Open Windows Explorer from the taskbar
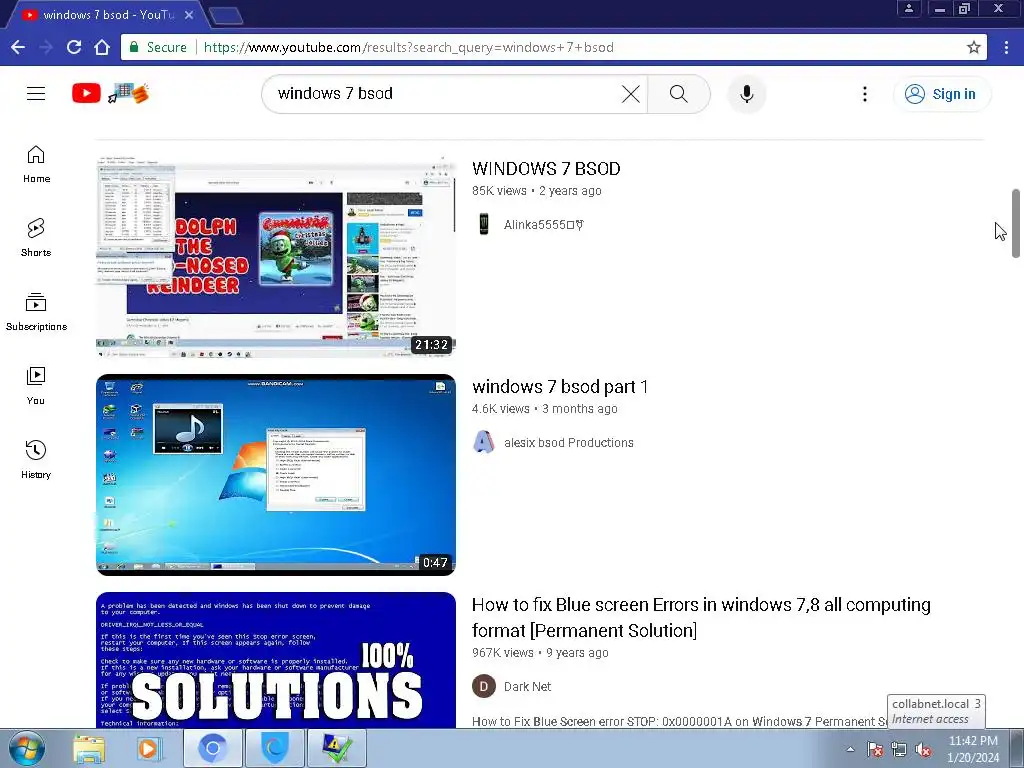 (x=89, y=748)
